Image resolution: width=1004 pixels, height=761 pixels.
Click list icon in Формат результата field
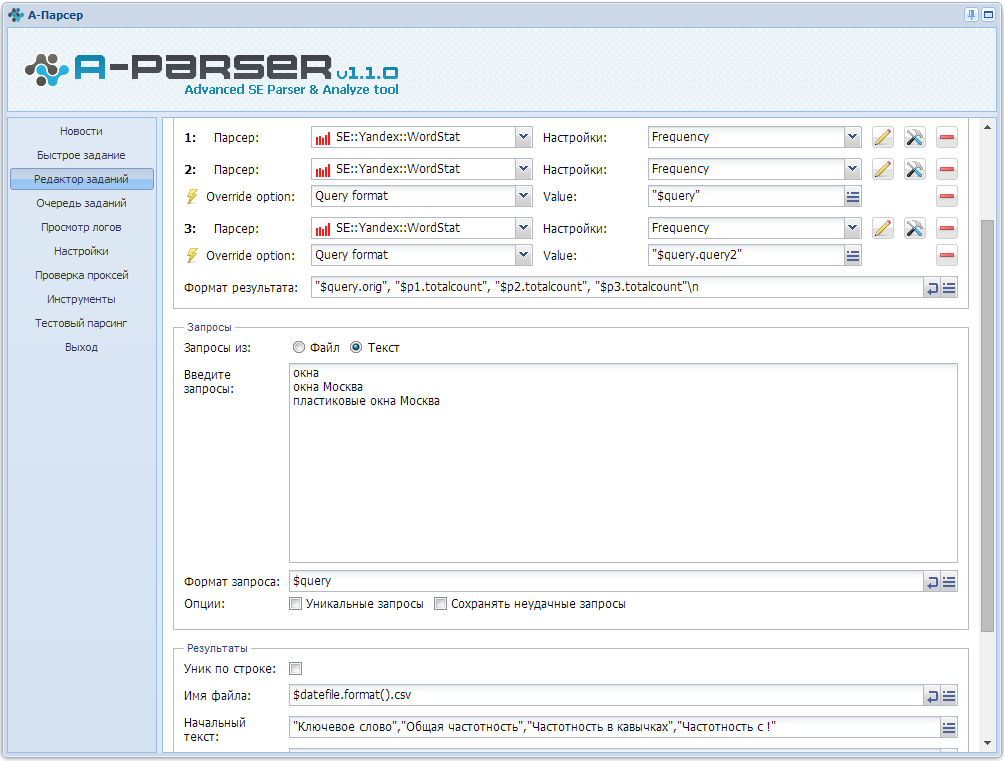click(949, 288)
